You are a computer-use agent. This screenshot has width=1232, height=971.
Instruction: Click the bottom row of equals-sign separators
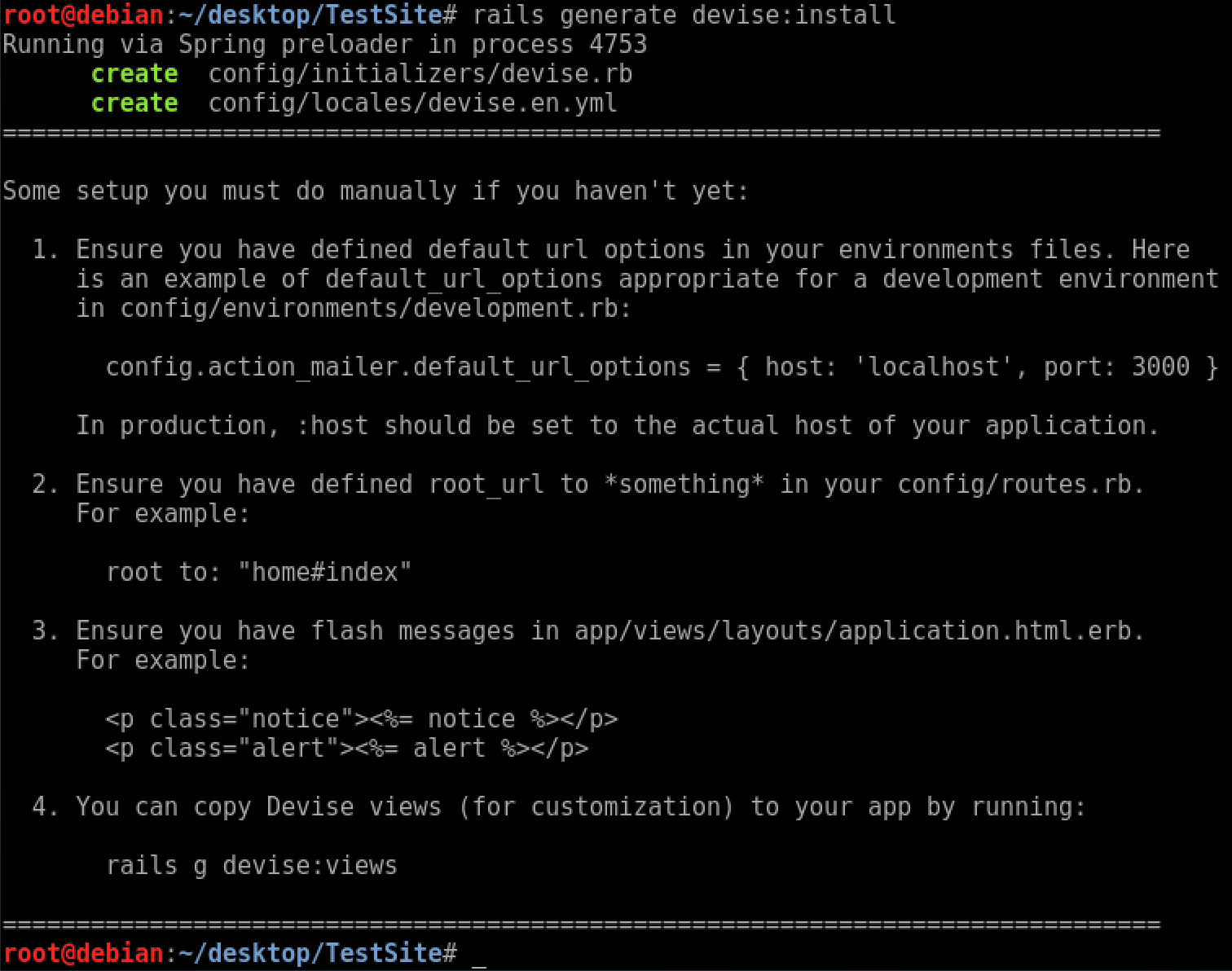pos(581,925)
